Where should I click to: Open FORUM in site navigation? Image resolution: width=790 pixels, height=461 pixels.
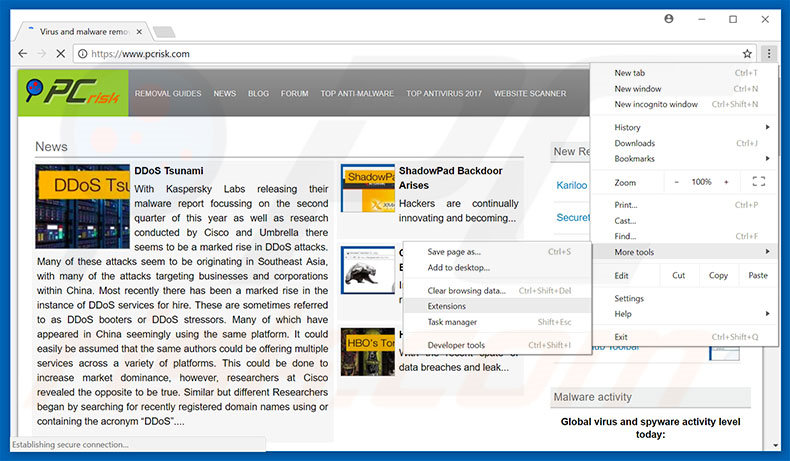[295, 94]
